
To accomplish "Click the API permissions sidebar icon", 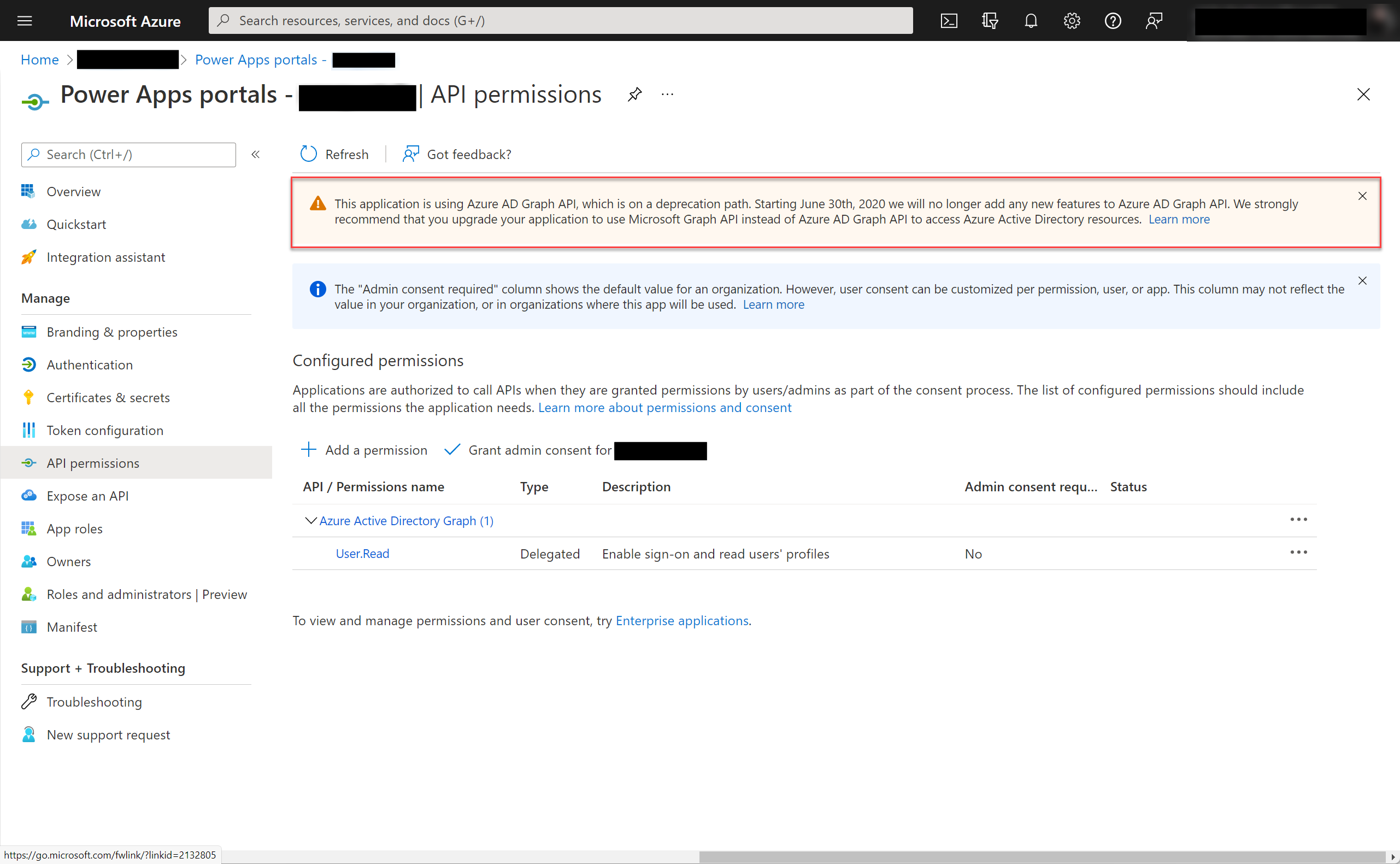I will [28, 463].
